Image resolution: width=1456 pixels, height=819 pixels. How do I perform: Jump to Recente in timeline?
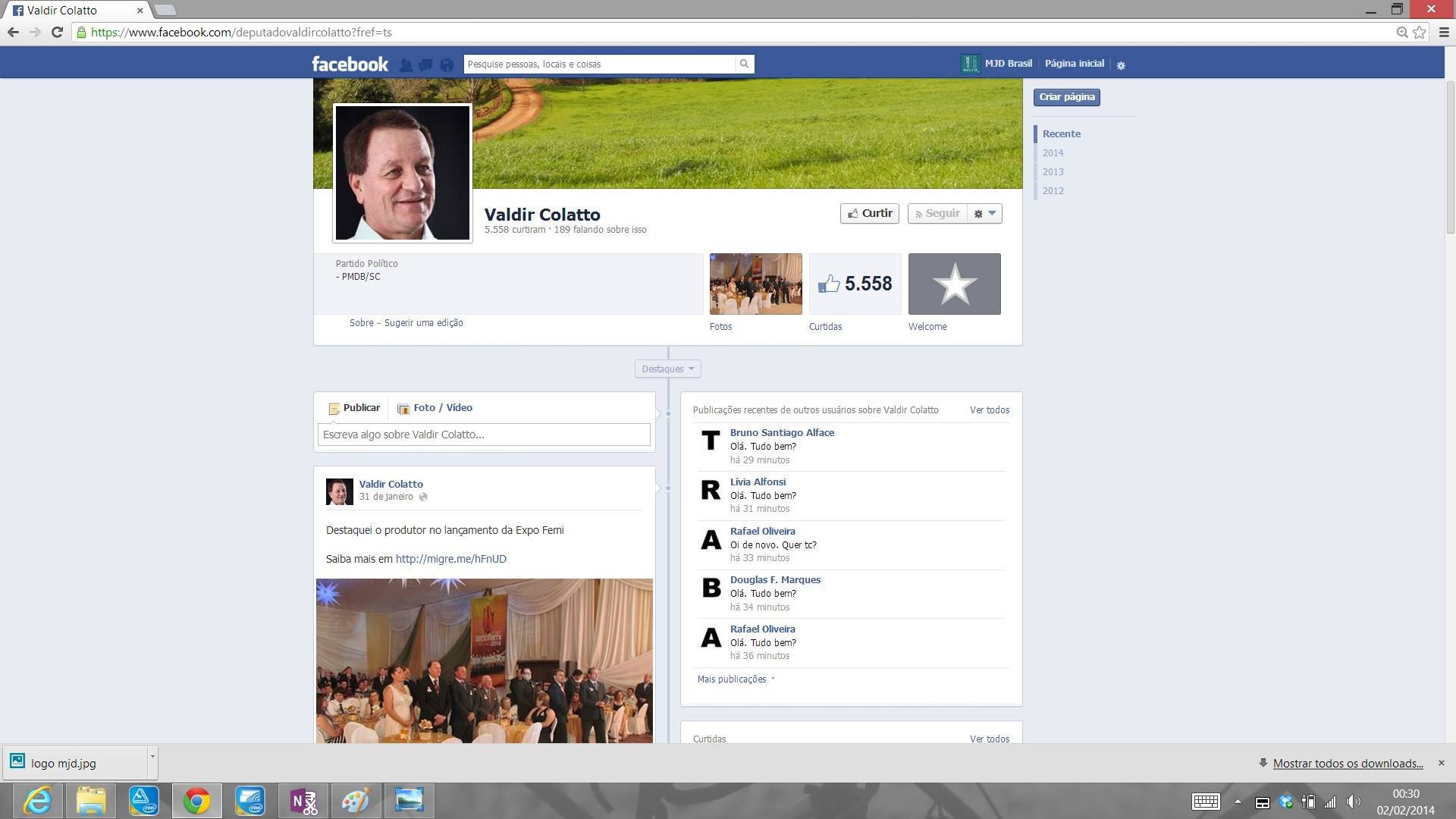click(1061, 134)
